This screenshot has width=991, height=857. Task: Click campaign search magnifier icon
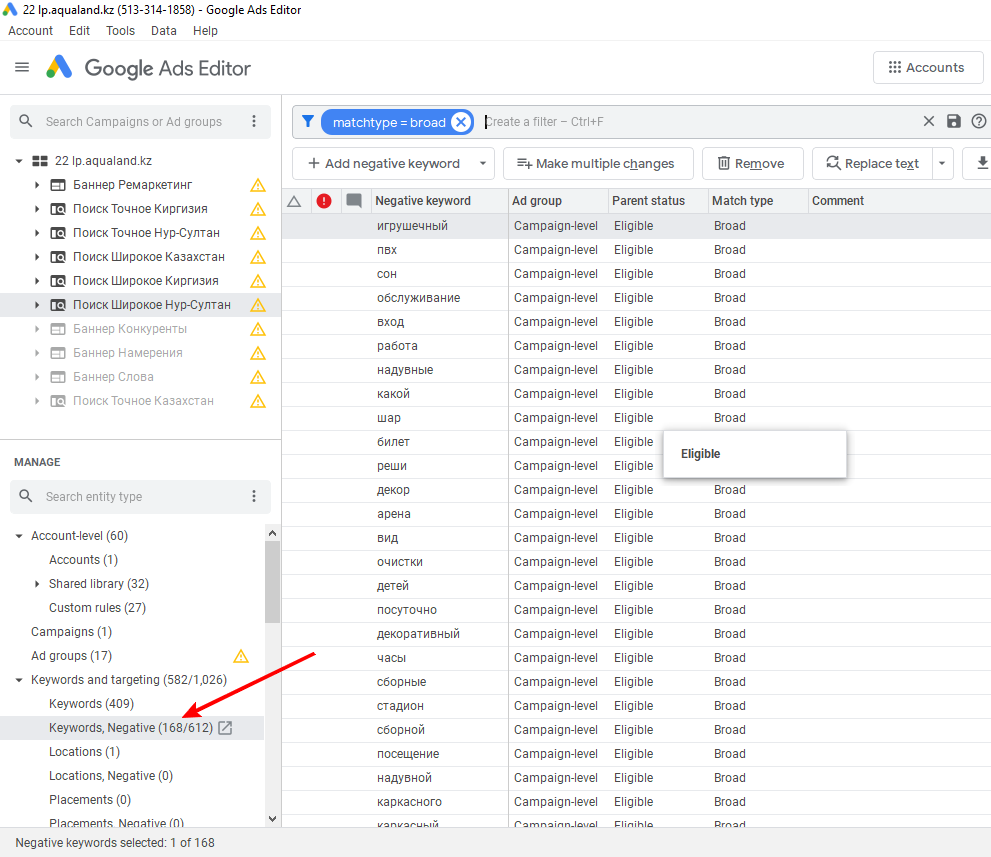coord(26,121)
